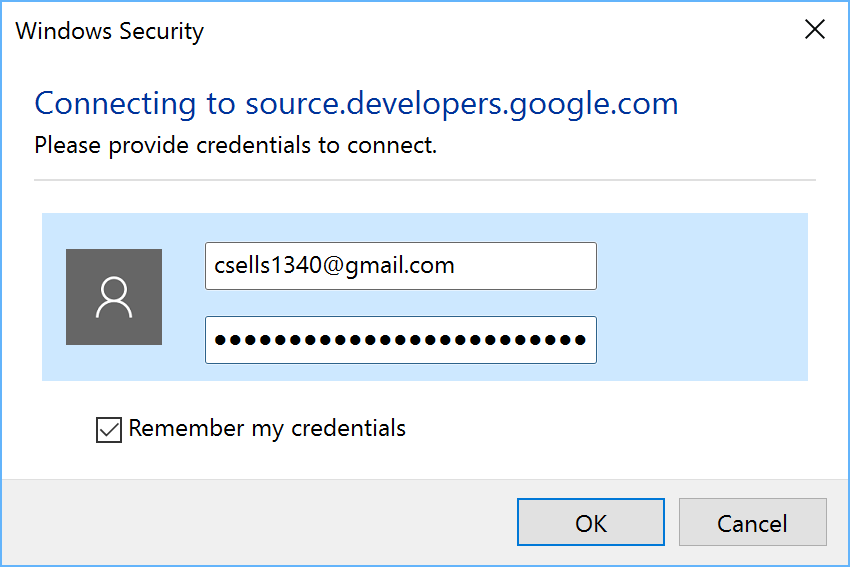850x567 pixels.
Task: Click empty space right of the username field
Action: (702, 266)
